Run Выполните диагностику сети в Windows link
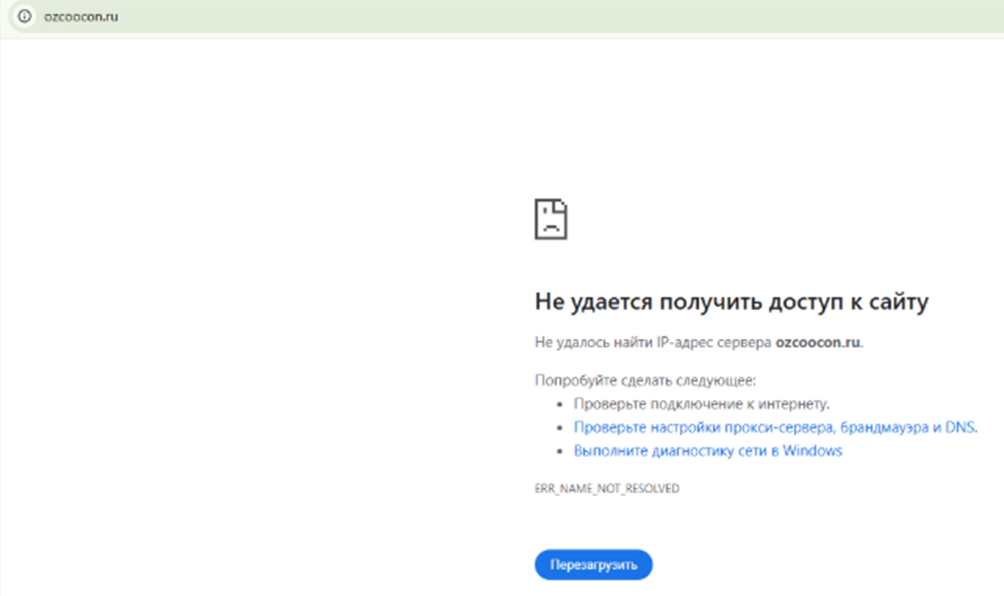Image resolution: width=1004 pixels, height=596 pixels. (707, 451)
